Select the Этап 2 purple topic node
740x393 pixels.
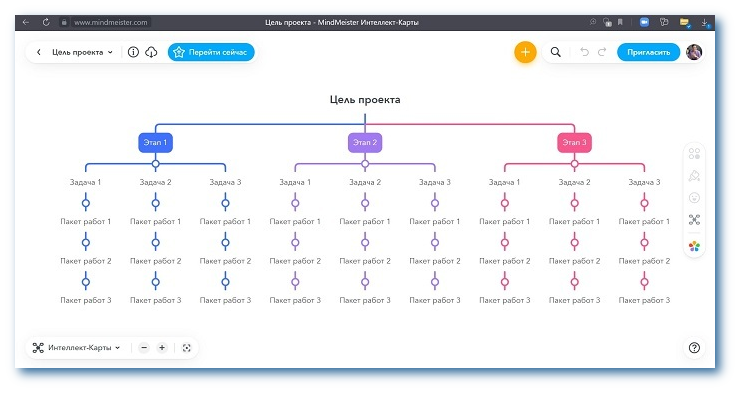click(365, 142)
